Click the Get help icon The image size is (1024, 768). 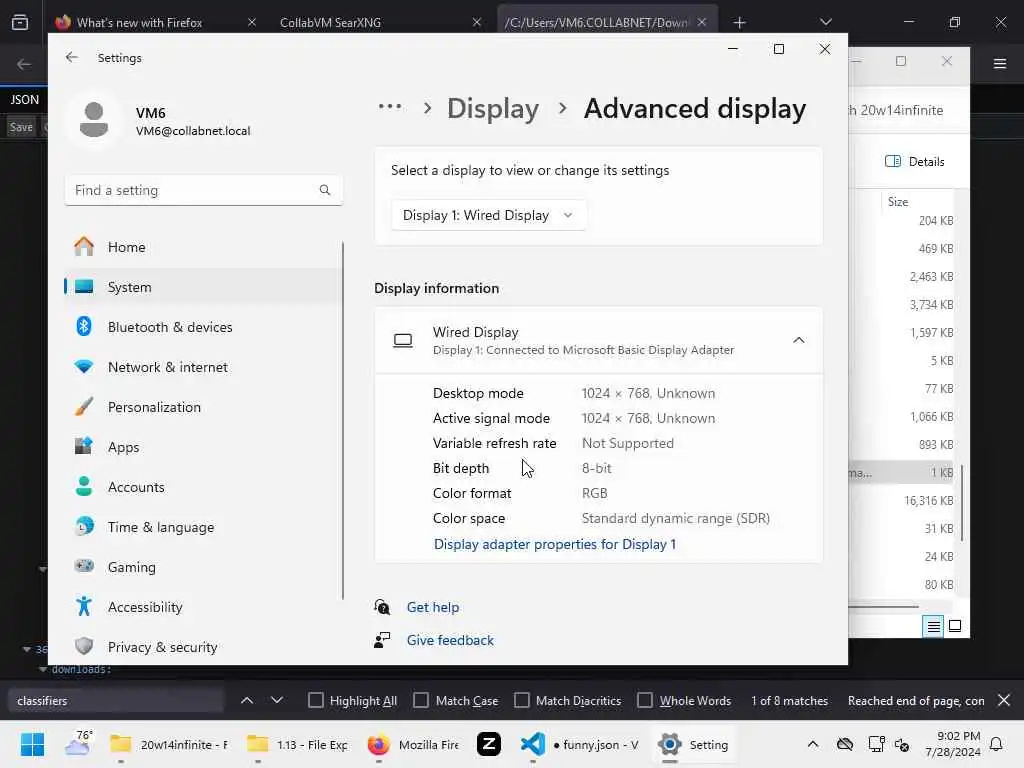point(382,607)
